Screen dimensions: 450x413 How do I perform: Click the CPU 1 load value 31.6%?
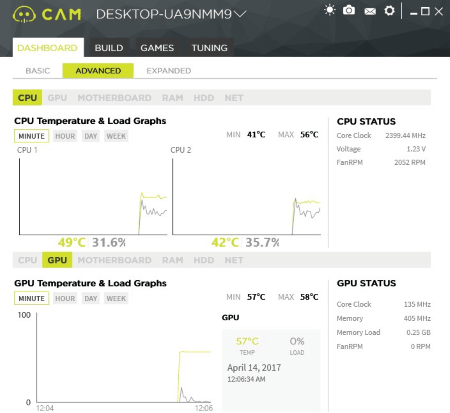pyautogui.click(x=109, y=242)
